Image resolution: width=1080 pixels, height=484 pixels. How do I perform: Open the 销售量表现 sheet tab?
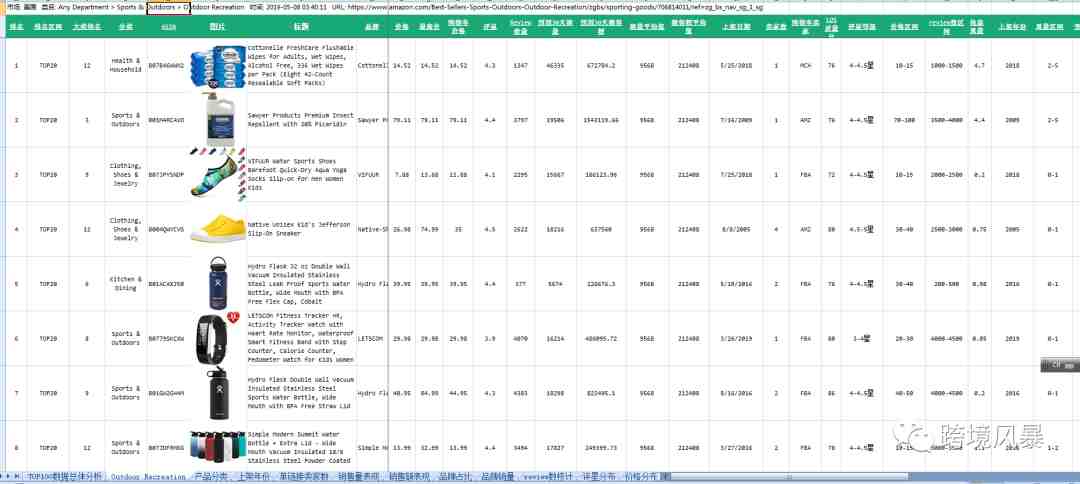358,476
